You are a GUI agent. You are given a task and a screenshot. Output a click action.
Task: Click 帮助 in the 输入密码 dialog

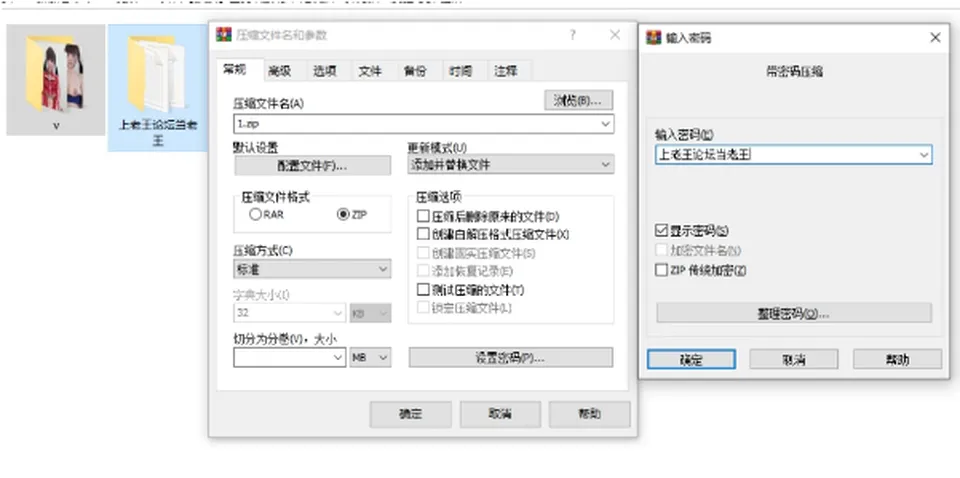(x=898, y=359)
